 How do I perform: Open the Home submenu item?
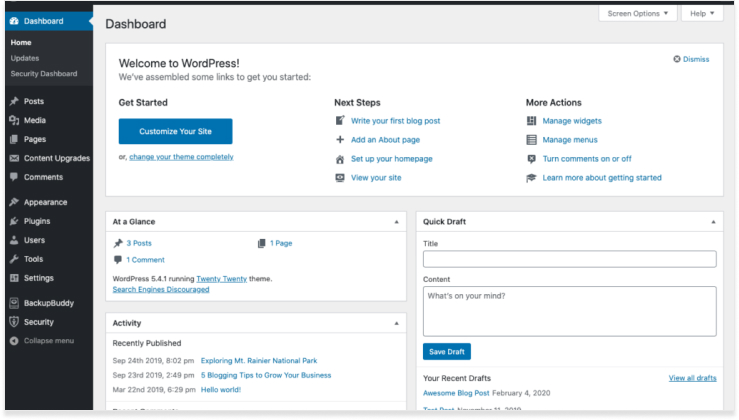(21, 42)
